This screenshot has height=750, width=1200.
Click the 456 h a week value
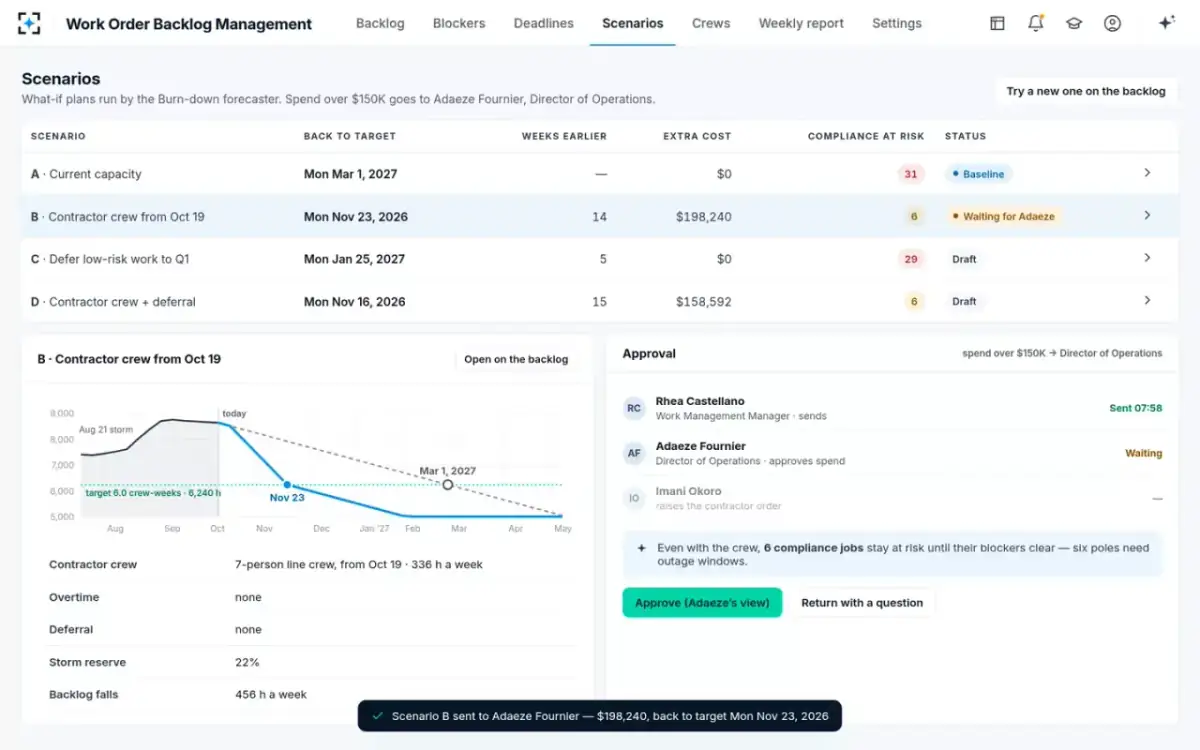pos(271,694)
